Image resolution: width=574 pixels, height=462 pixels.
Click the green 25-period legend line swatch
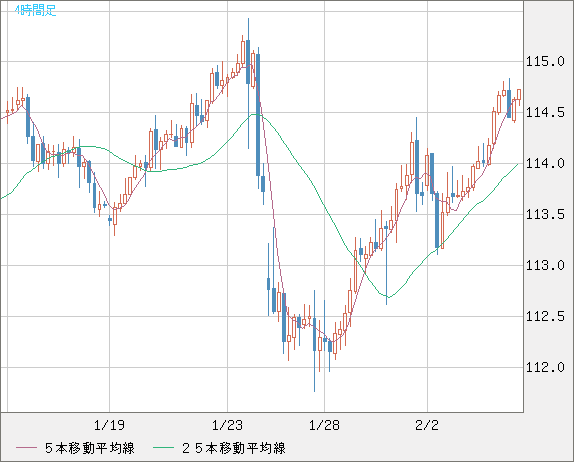(163, 448)
